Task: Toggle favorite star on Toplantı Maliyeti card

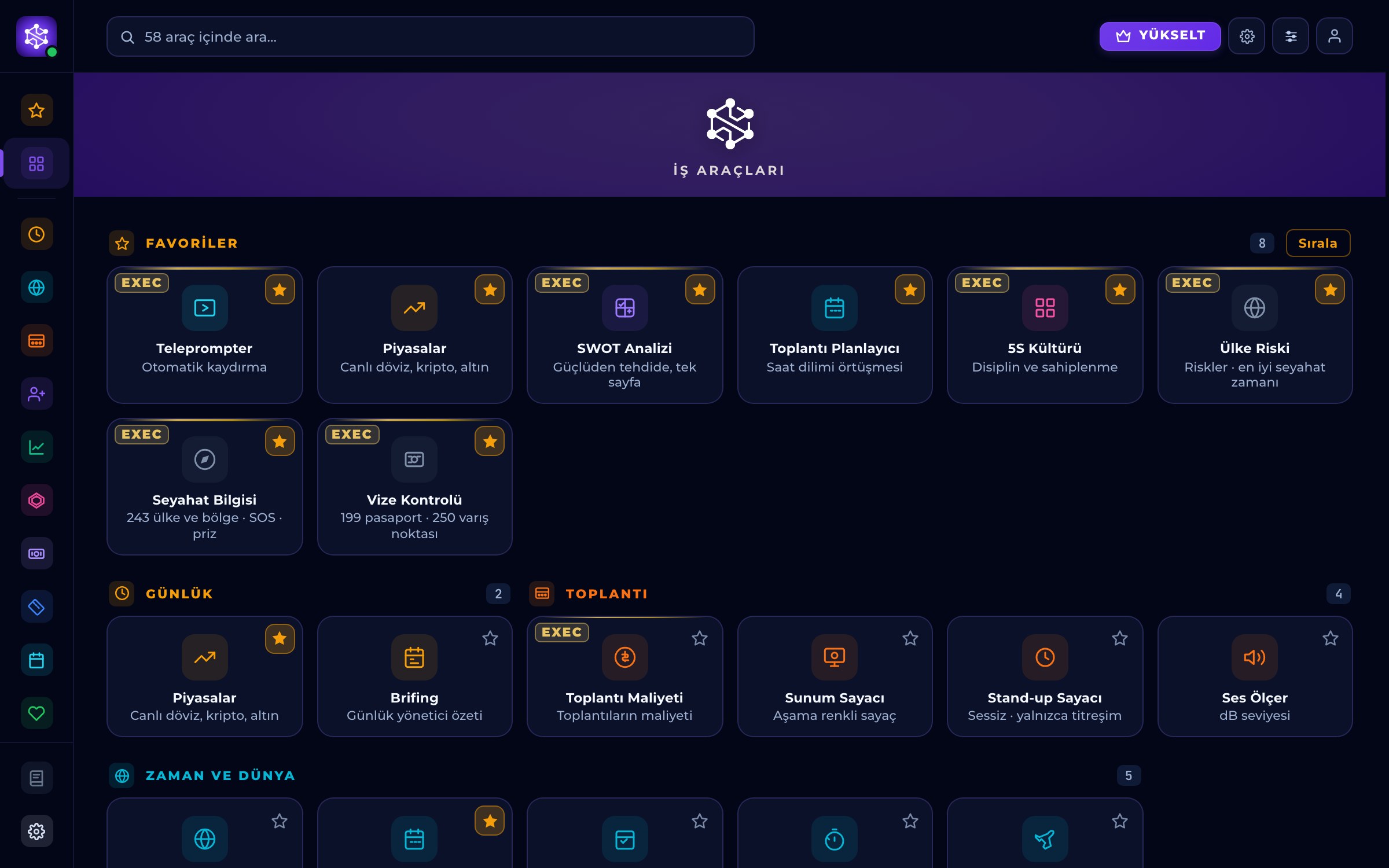Action: 700,639
